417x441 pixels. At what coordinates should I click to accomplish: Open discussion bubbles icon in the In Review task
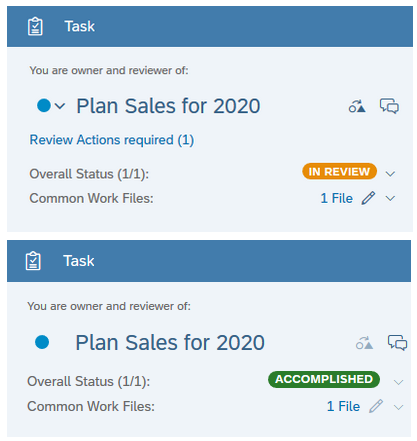point(389,106)
